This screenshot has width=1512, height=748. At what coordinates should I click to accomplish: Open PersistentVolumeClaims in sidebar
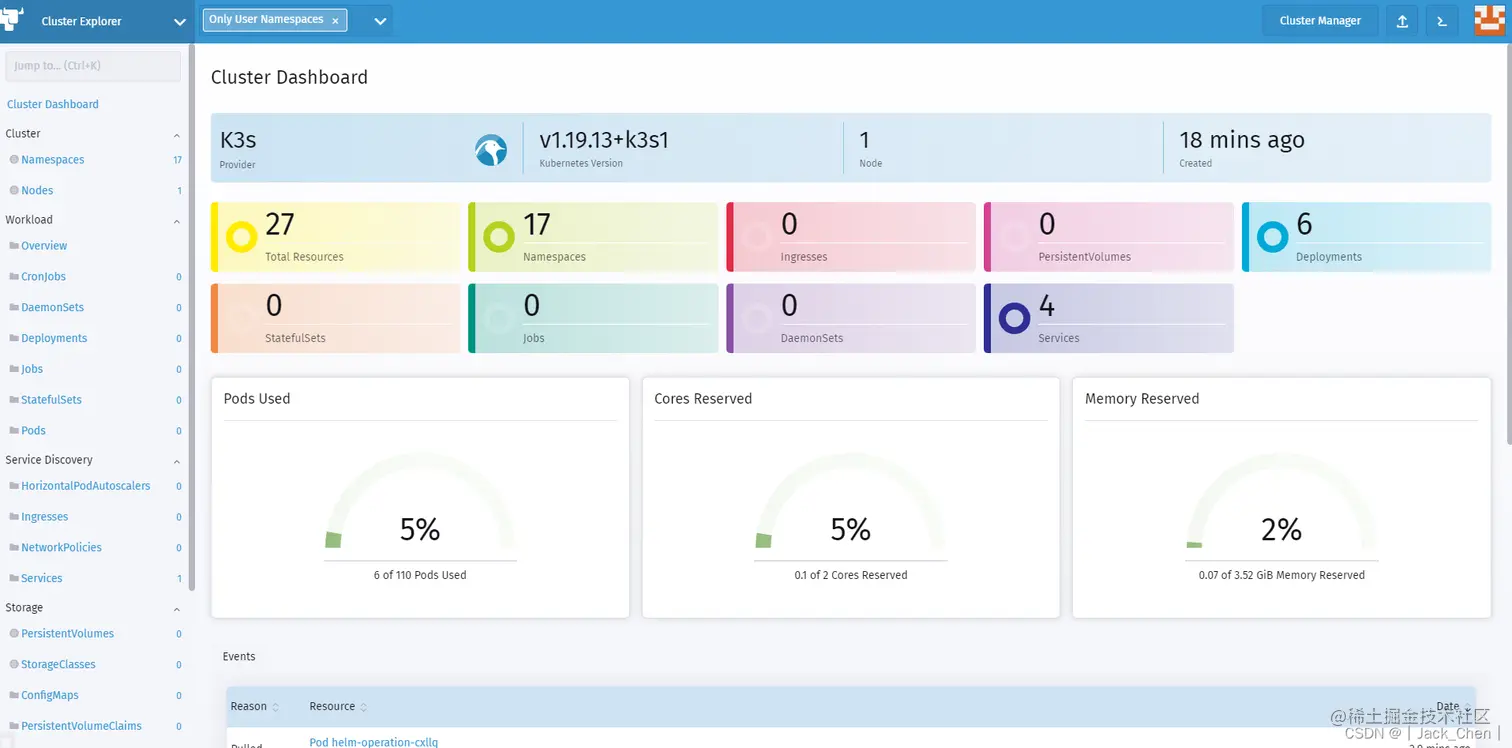tap(81, 726)
